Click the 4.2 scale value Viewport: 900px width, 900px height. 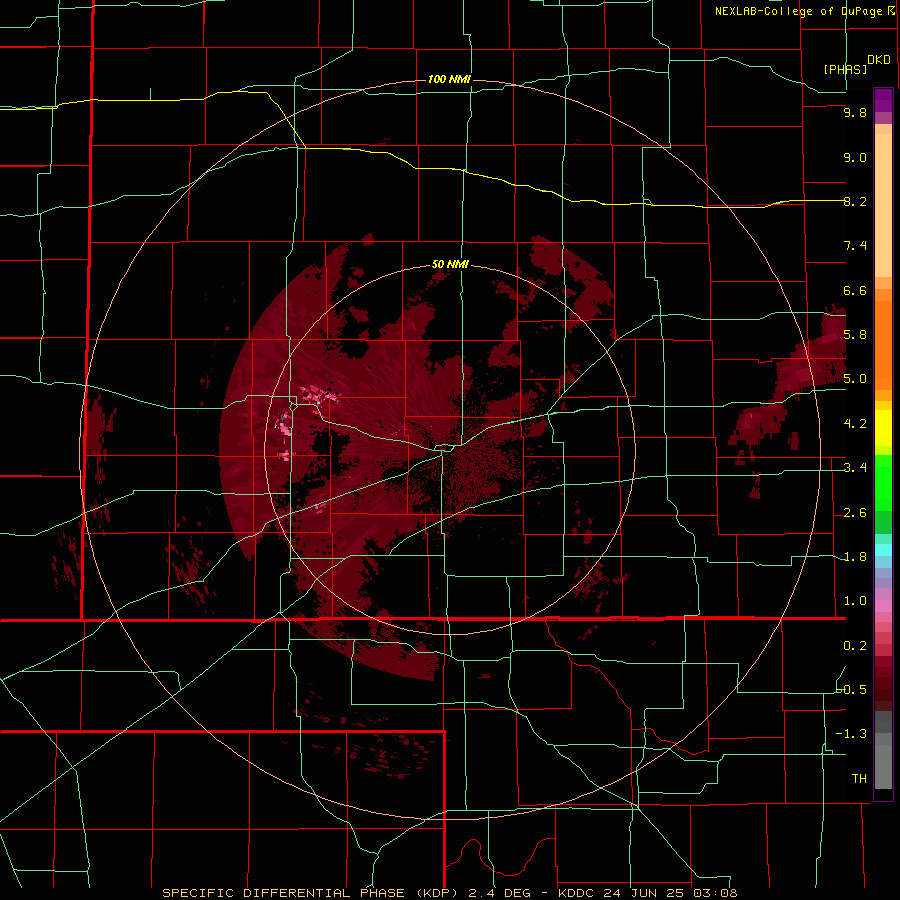[855, 424]
